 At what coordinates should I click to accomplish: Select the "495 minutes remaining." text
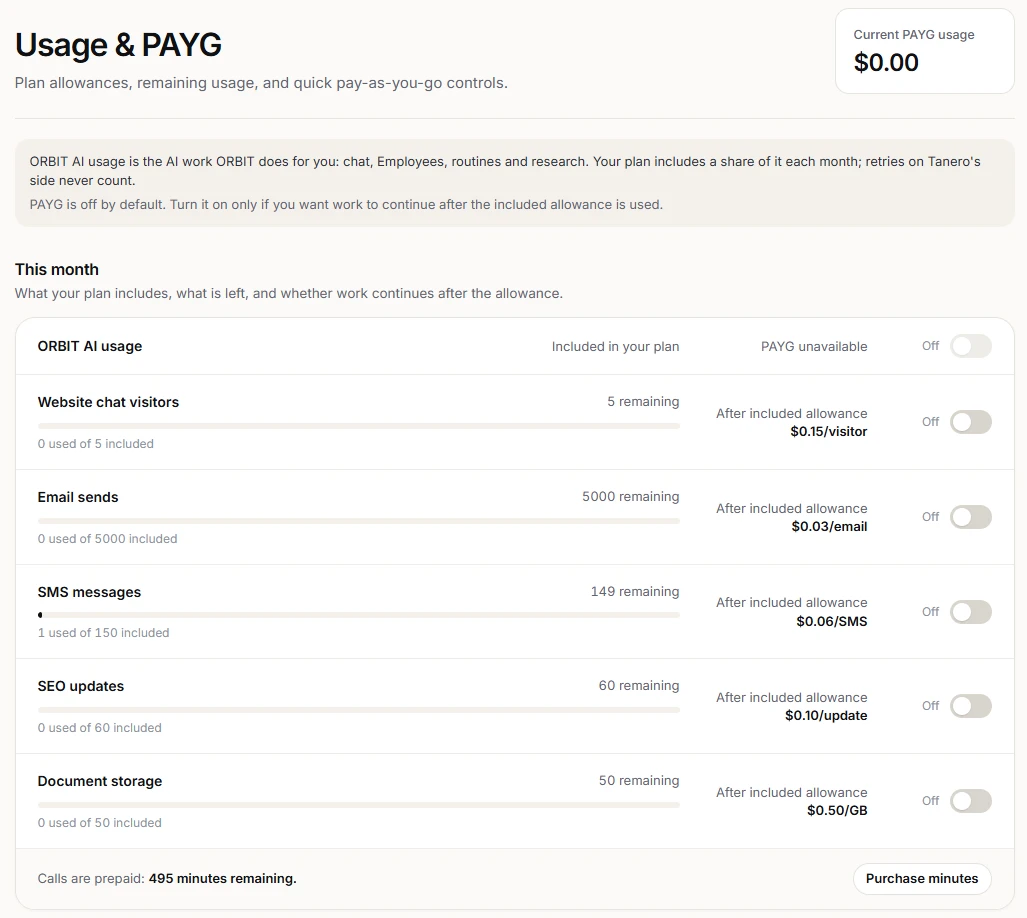tap(223, 879)
